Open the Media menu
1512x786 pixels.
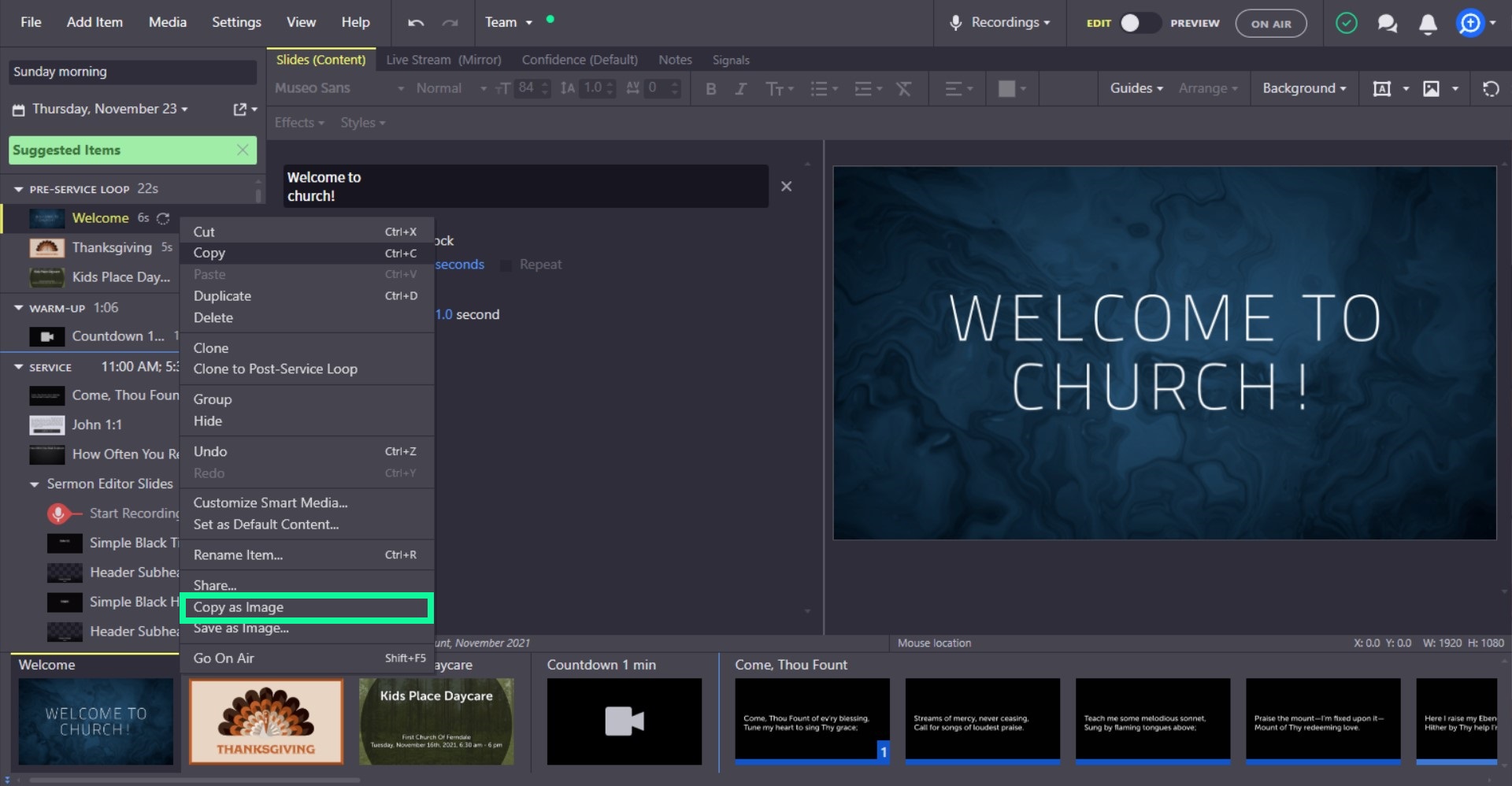click(x=168, y=22)
